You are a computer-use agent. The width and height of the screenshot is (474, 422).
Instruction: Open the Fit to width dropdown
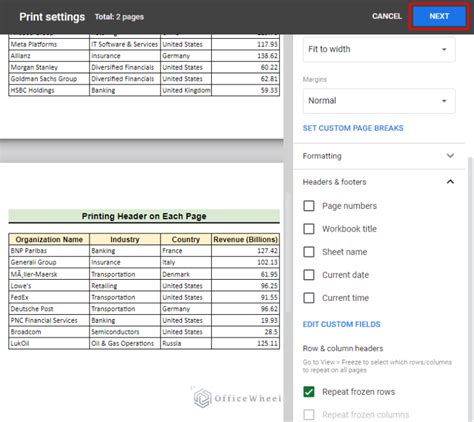point(379,49)
